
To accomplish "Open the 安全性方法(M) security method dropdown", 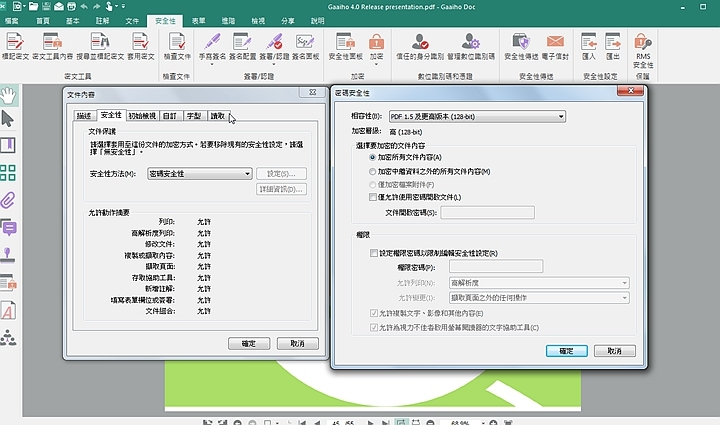I will pyautogui.click(x=199, y=173).
